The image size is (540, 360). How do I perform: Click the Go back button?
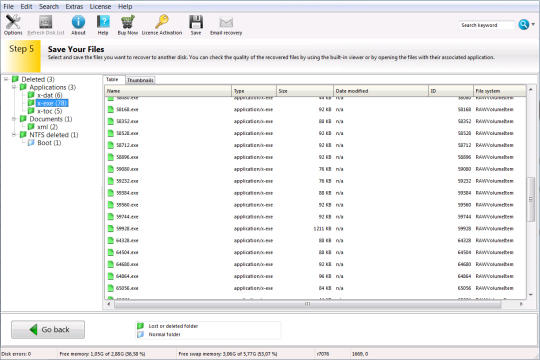point(48,330)
